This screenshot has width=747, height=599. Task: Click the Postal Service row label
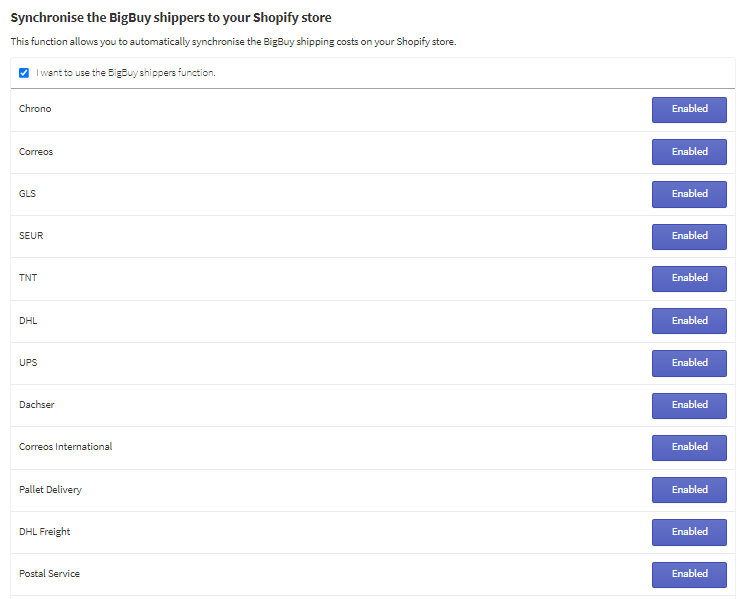click(x=49, y=574)
